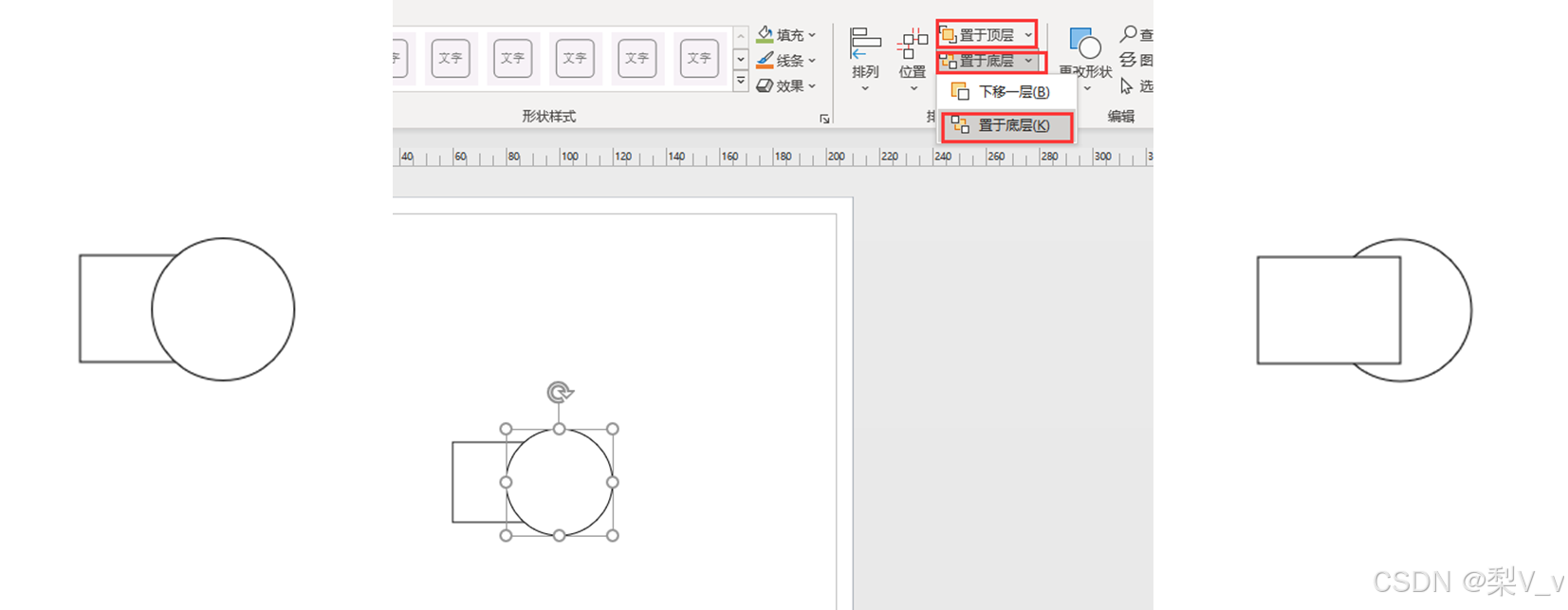The height and width of the screenshot is (610, 1568).
Task: Click the bottom-right corner handle of selection
Action: [613, 535]
